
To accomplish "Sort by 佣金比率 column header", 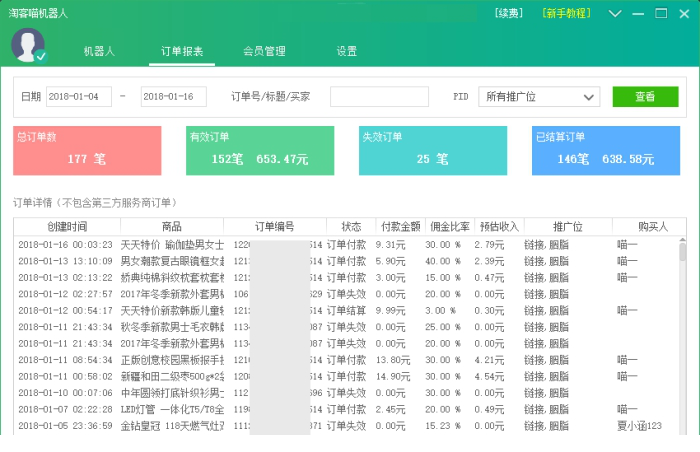I will 450,227.
